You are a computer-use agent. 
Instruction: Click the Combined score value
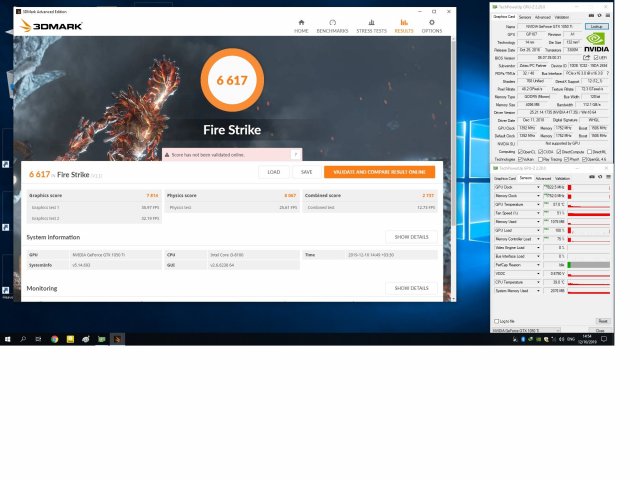(x=428, y=196)
